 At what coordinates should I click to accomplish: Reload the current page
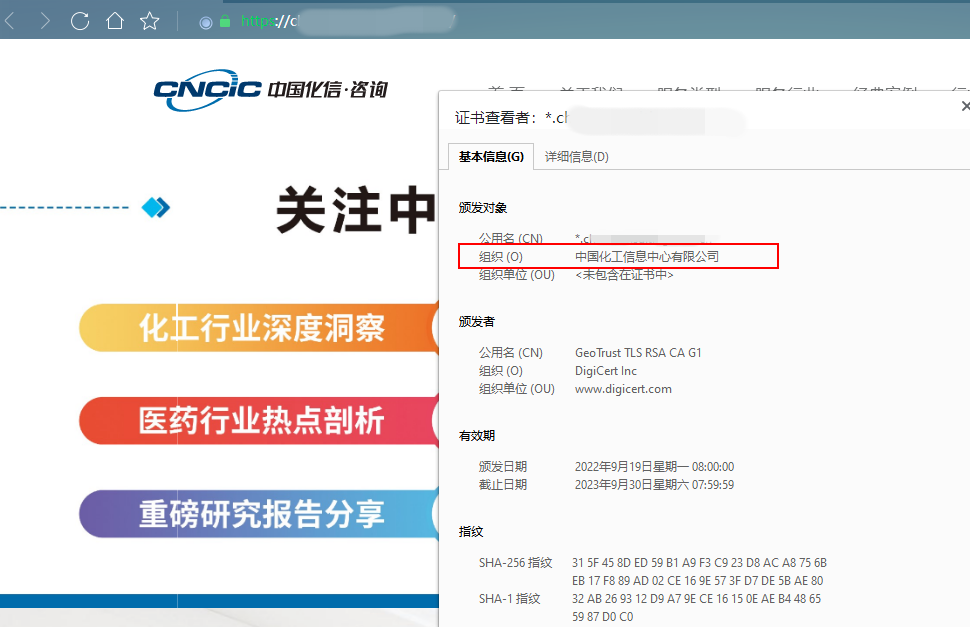click(80, 21)
